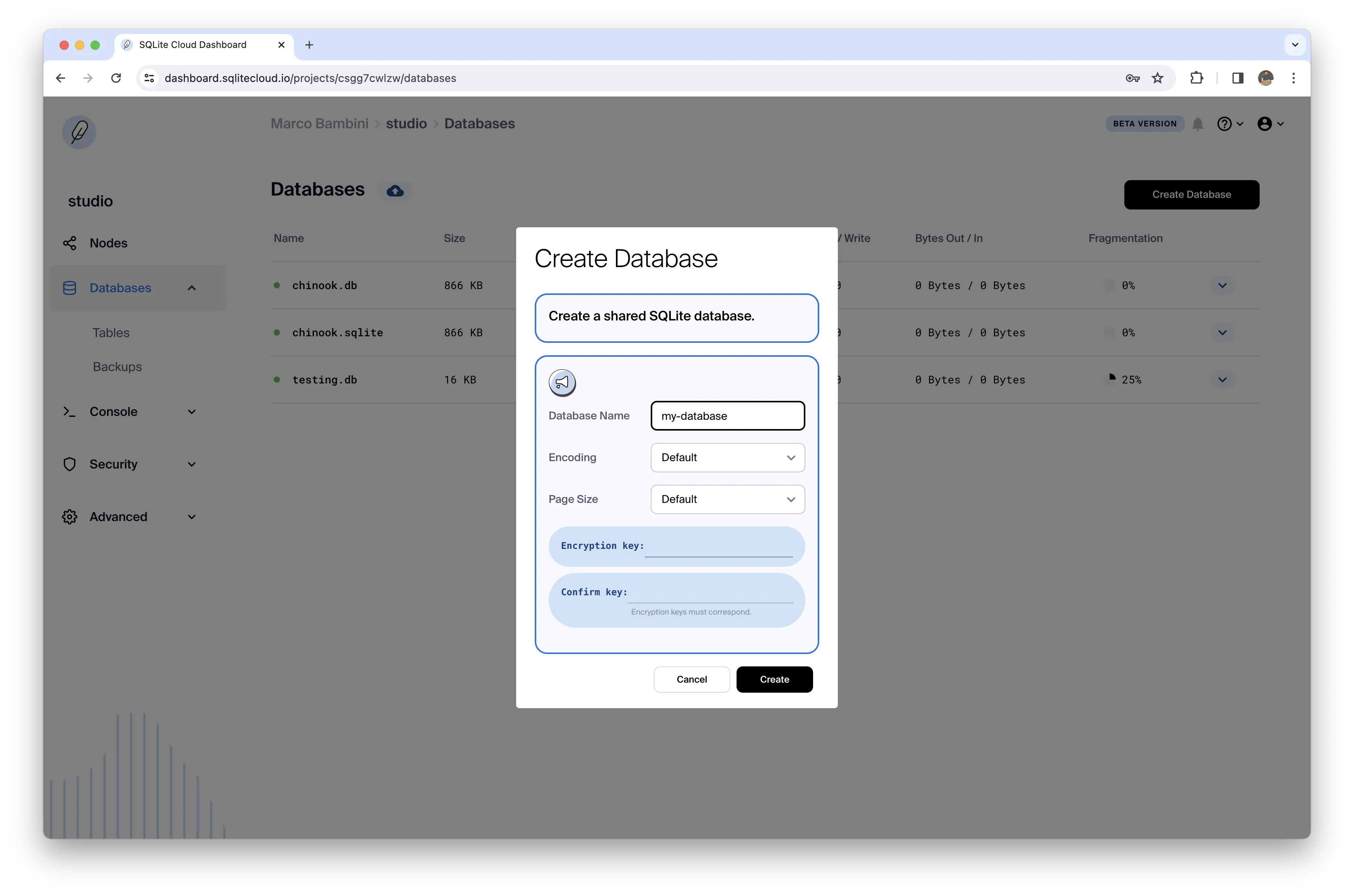Open Backups in the sidebar
This screenshot has width=1354, height=896.
coord(117,367)
